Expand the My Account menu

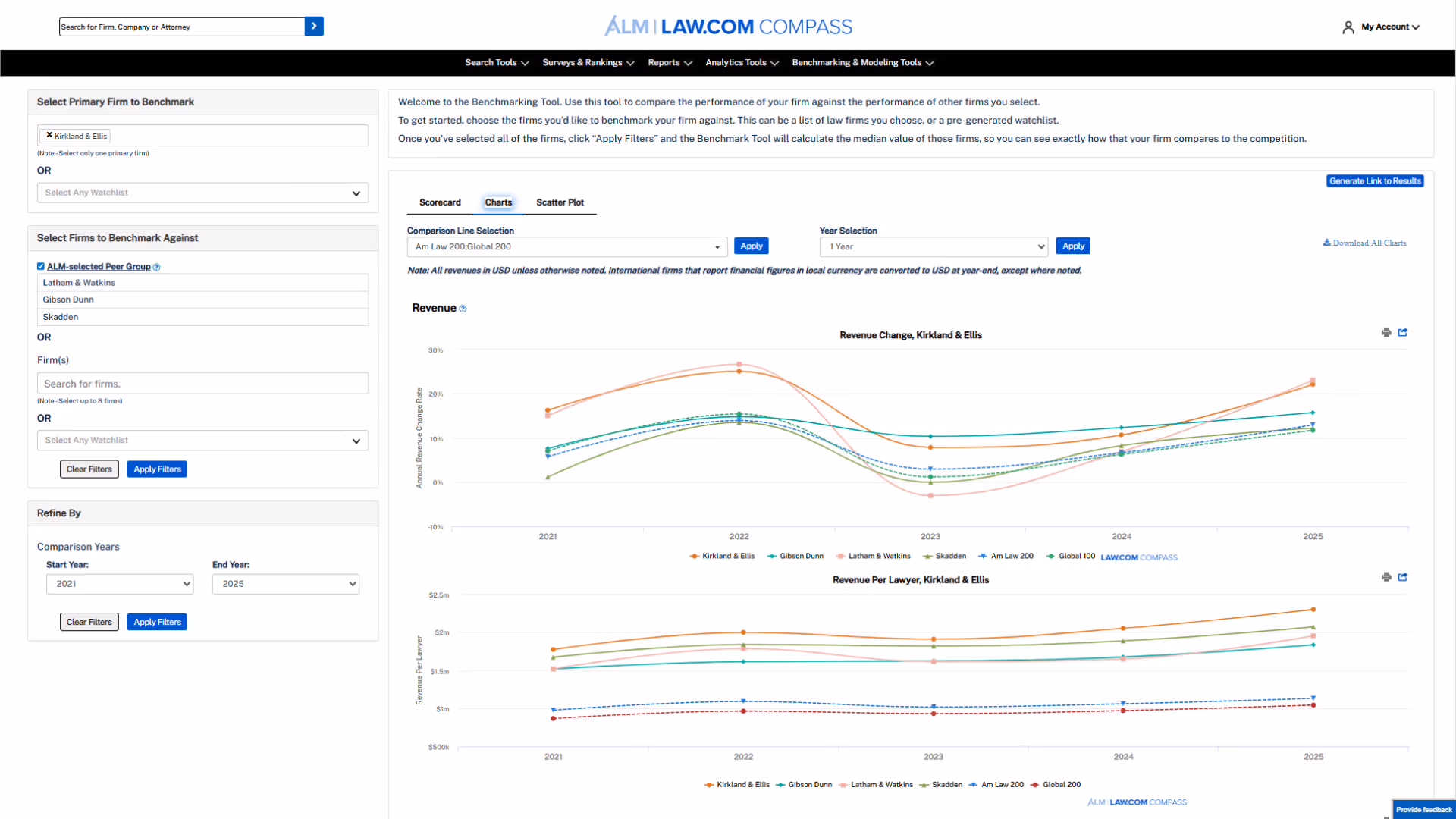pos(1389,27)
